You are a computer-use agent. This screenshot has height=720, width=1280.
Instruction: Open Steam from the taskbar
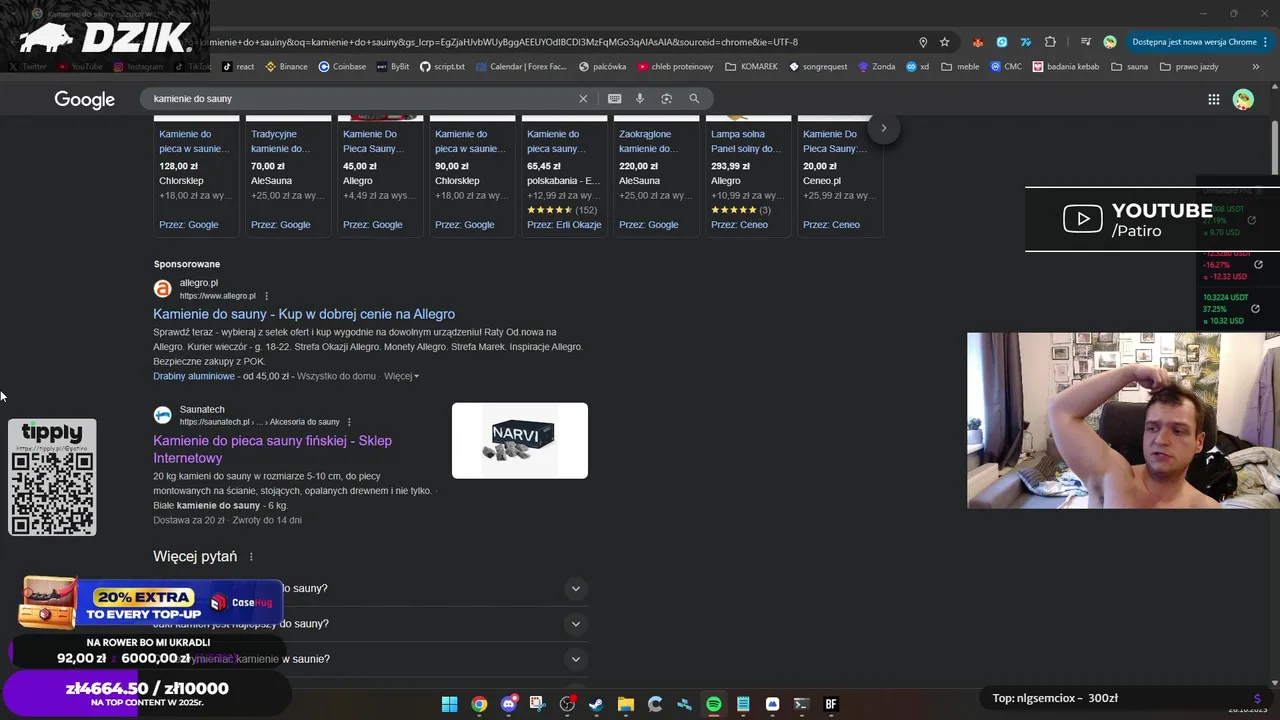coord(596,704)
